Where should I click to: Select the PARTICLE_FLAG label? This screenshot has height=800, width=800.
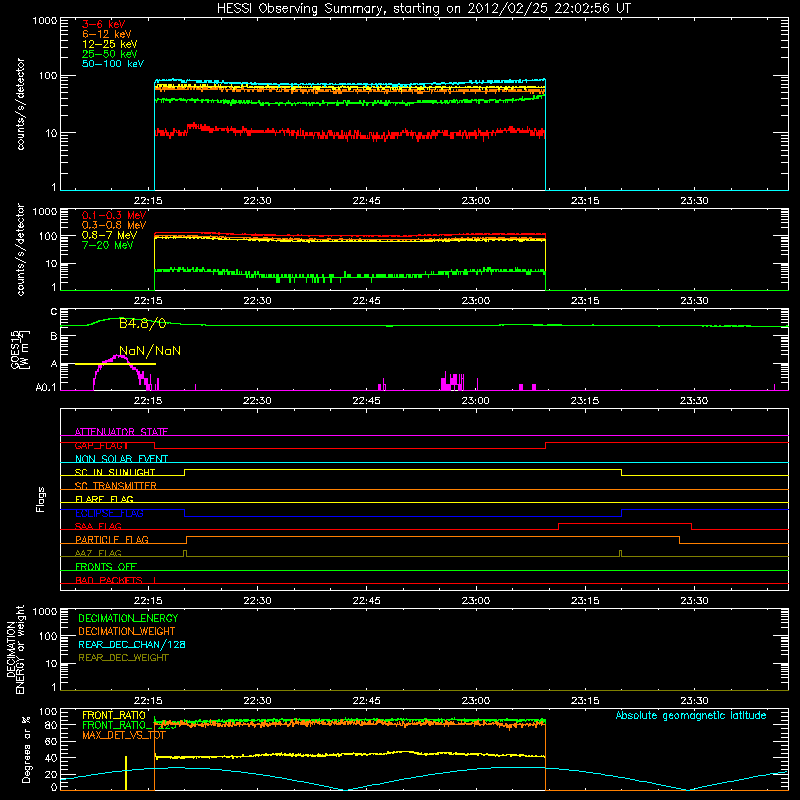pos(112,540)
